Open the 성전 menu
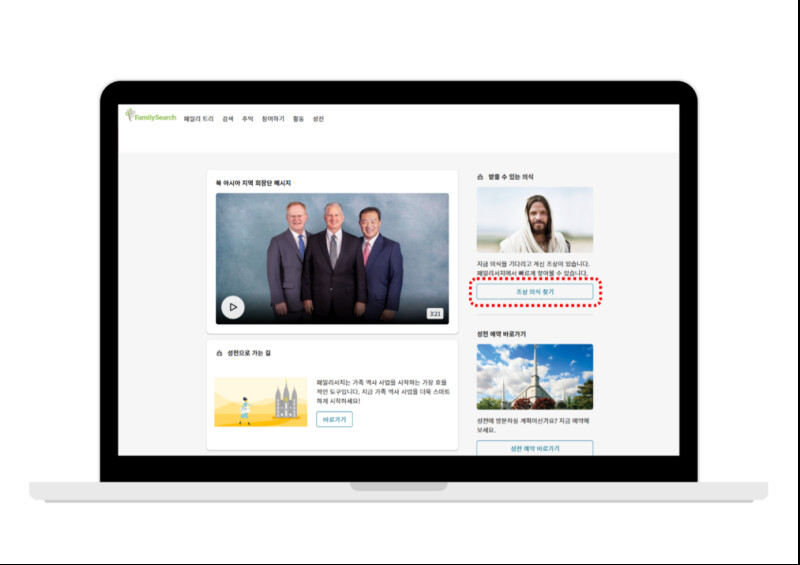 pos(318,119)
